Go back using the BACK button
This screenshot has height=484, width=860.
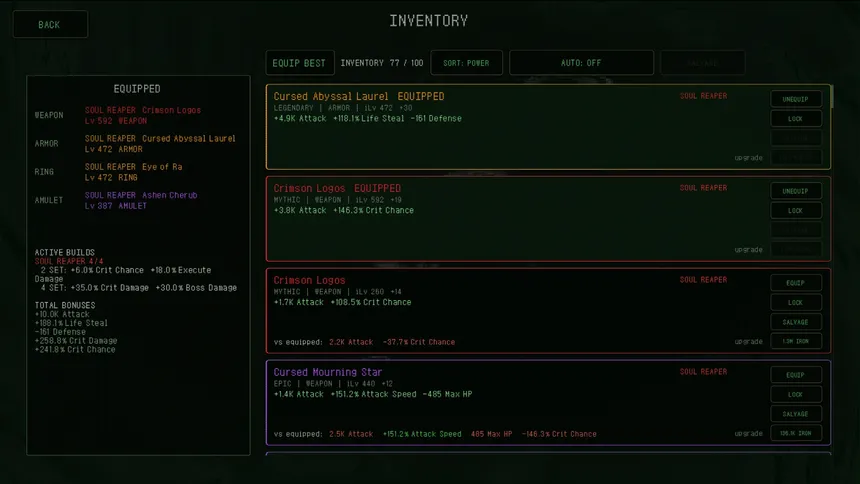point(50,25)
